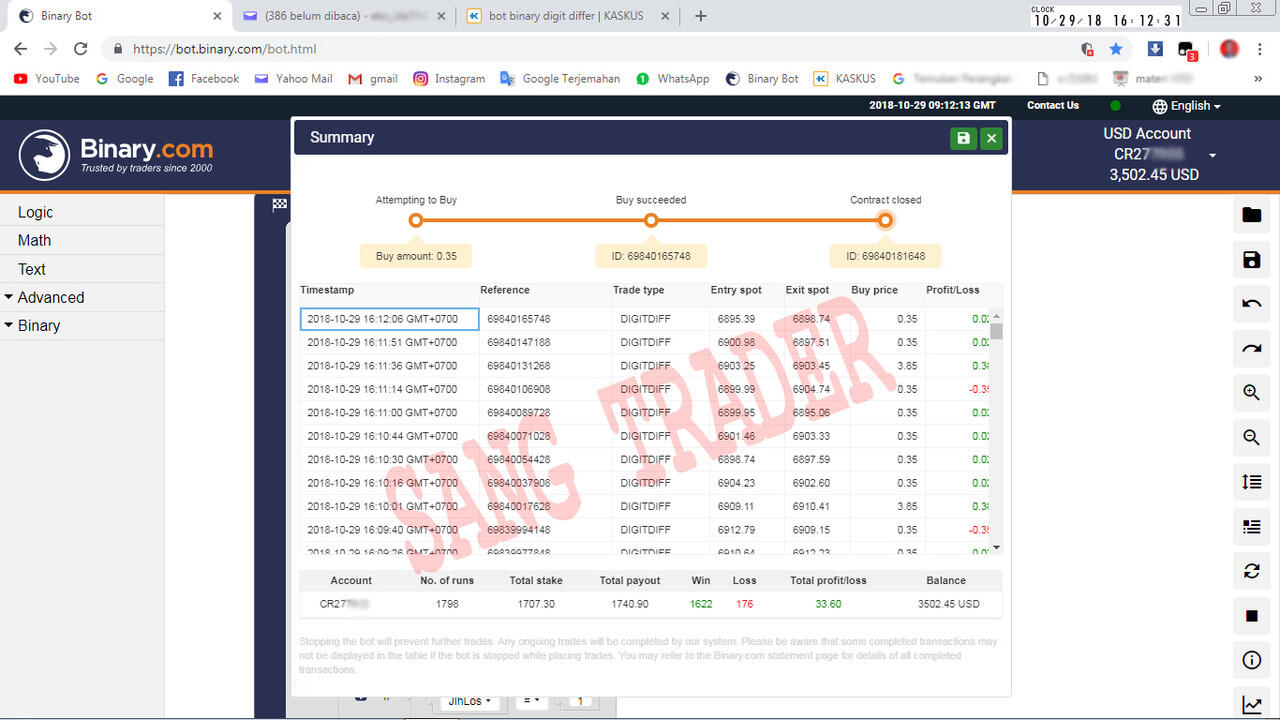Show more bookmarks with the double chevron
This screenshot has height=720, width=1280.
coord(1258,78)
